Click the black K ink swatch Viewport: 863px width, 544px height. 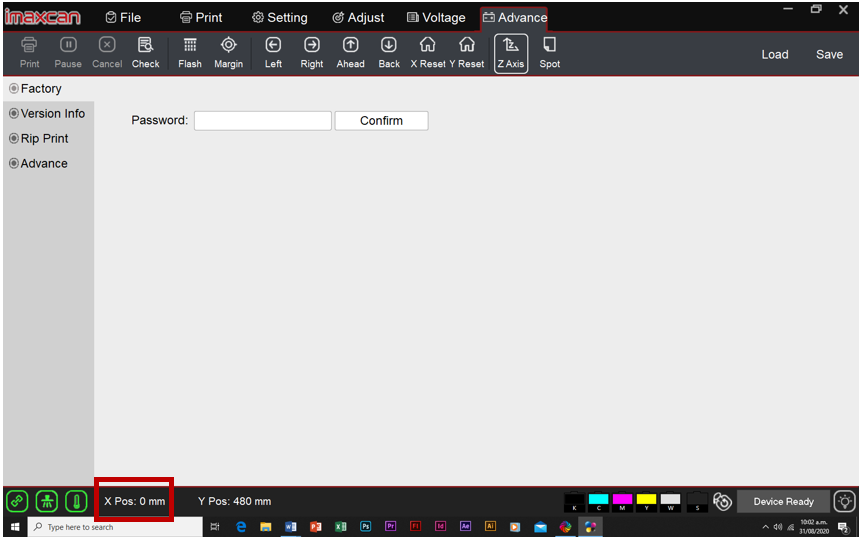(x=574, y=502)
